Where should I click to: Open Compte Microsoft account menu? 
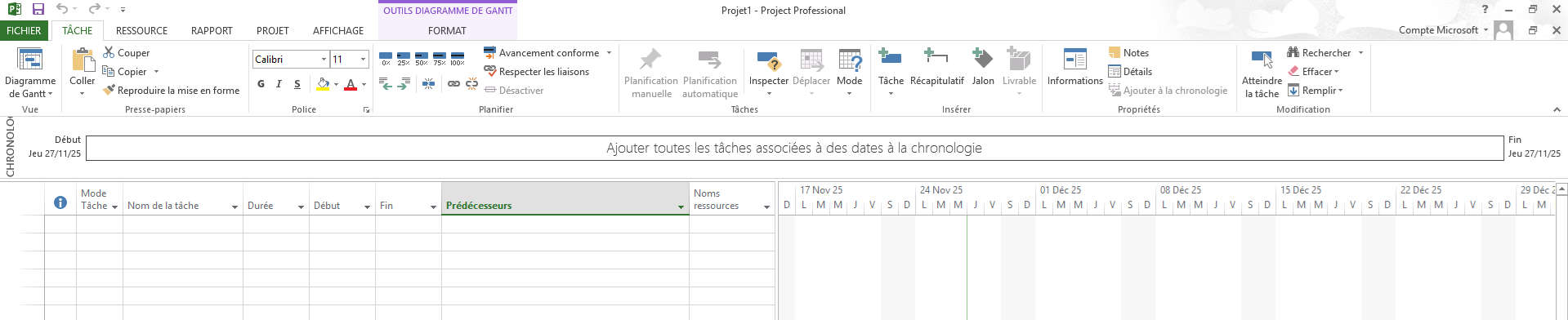(1443, 30)
